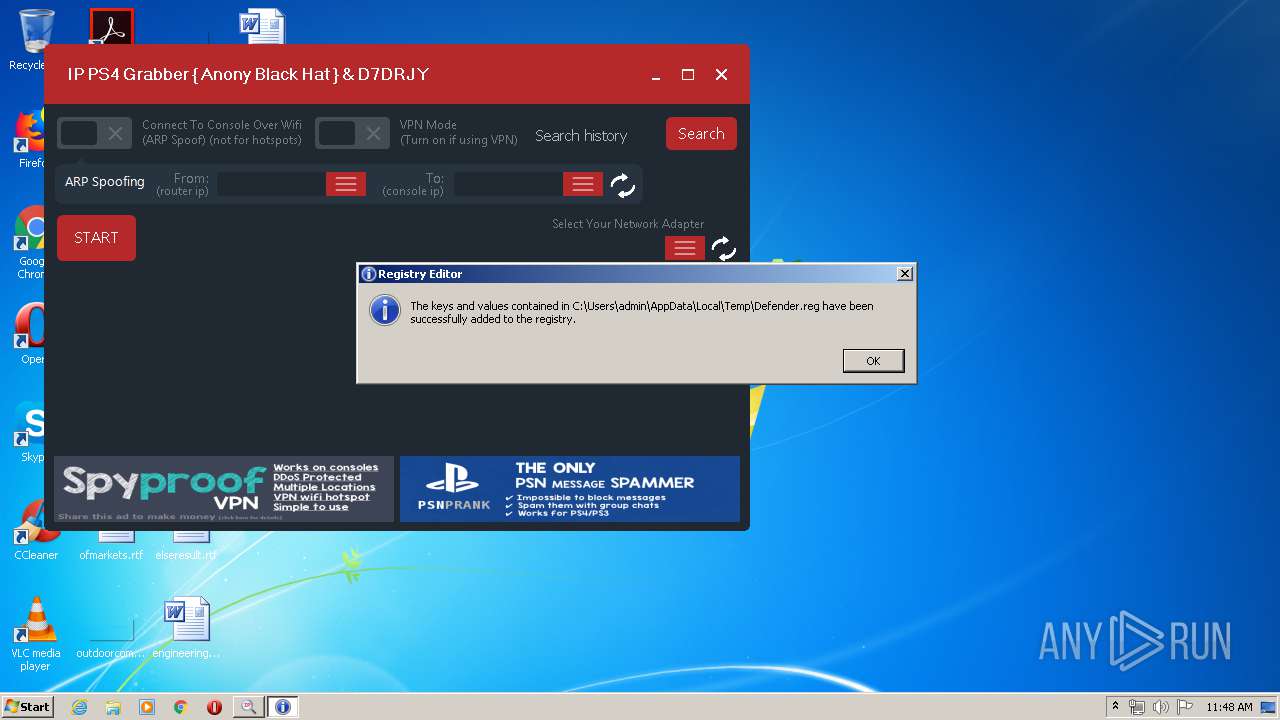The width and height of the screenshot is (1280, 720).
Task: Open Windows Explorer from taskbar
Action: click(113, 707)
